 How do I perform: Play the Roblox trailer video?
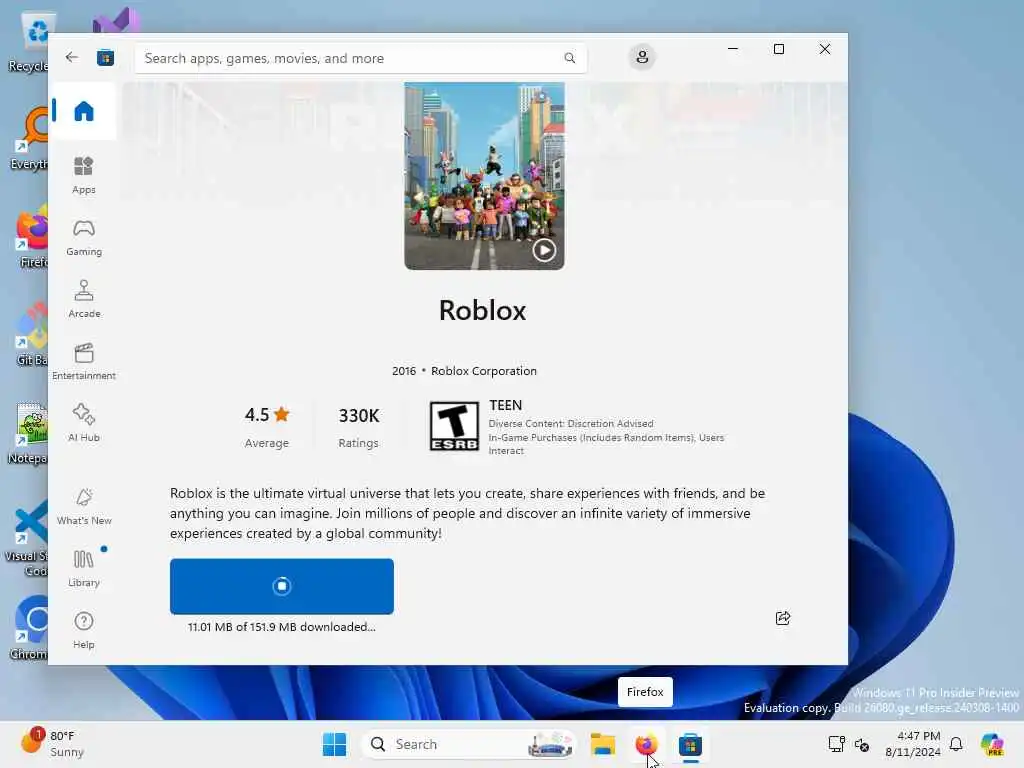point(544,250)
